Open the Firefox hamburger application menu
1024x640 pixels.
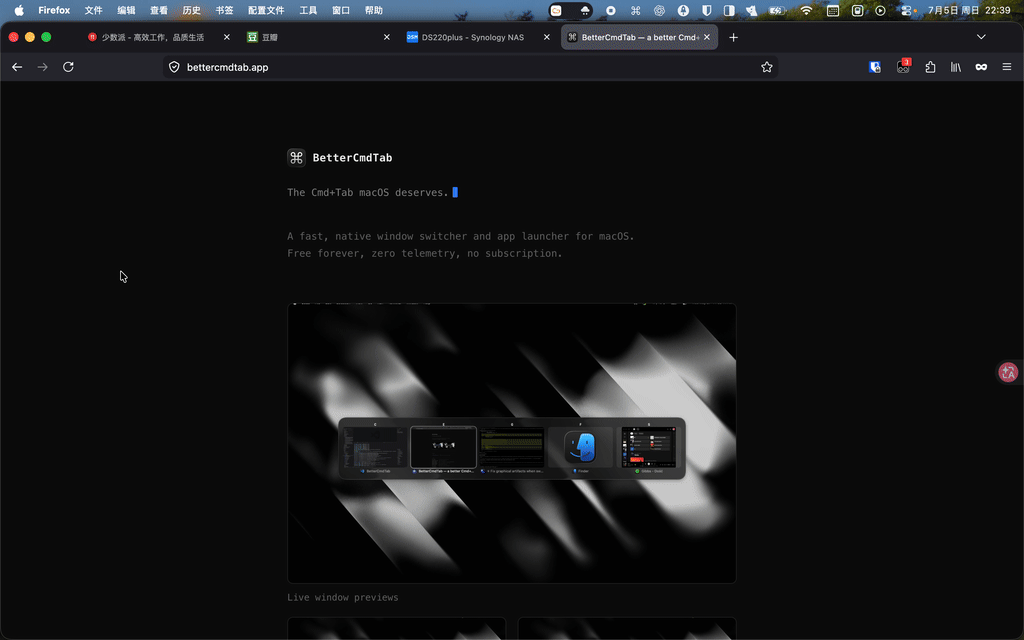tap(1006, 67)
